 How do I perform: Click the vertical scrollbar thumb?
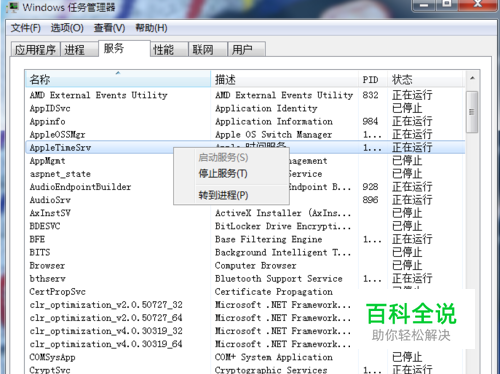(472, 112)
